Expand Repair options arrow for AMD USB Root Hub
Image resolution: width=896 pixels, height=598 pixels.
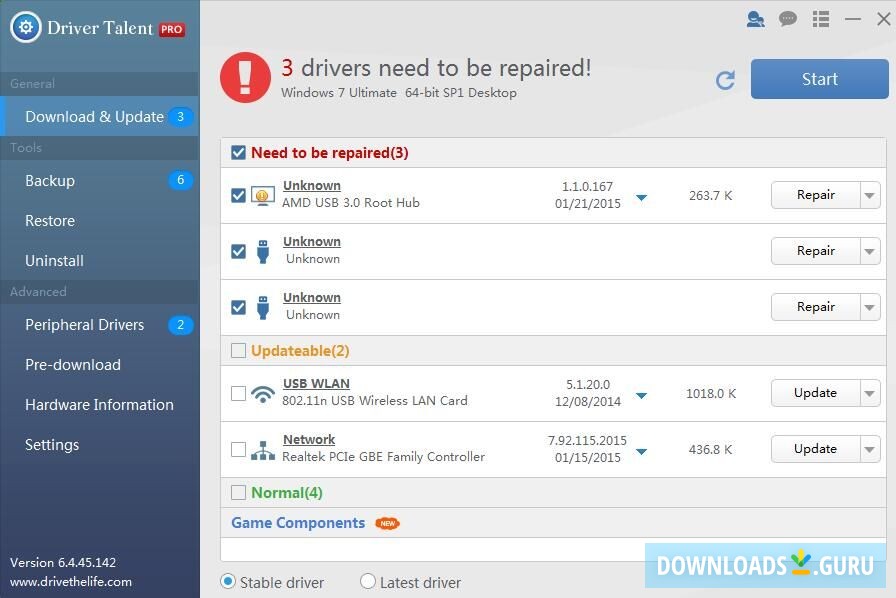pyautogui.click(x=870, y=196)
